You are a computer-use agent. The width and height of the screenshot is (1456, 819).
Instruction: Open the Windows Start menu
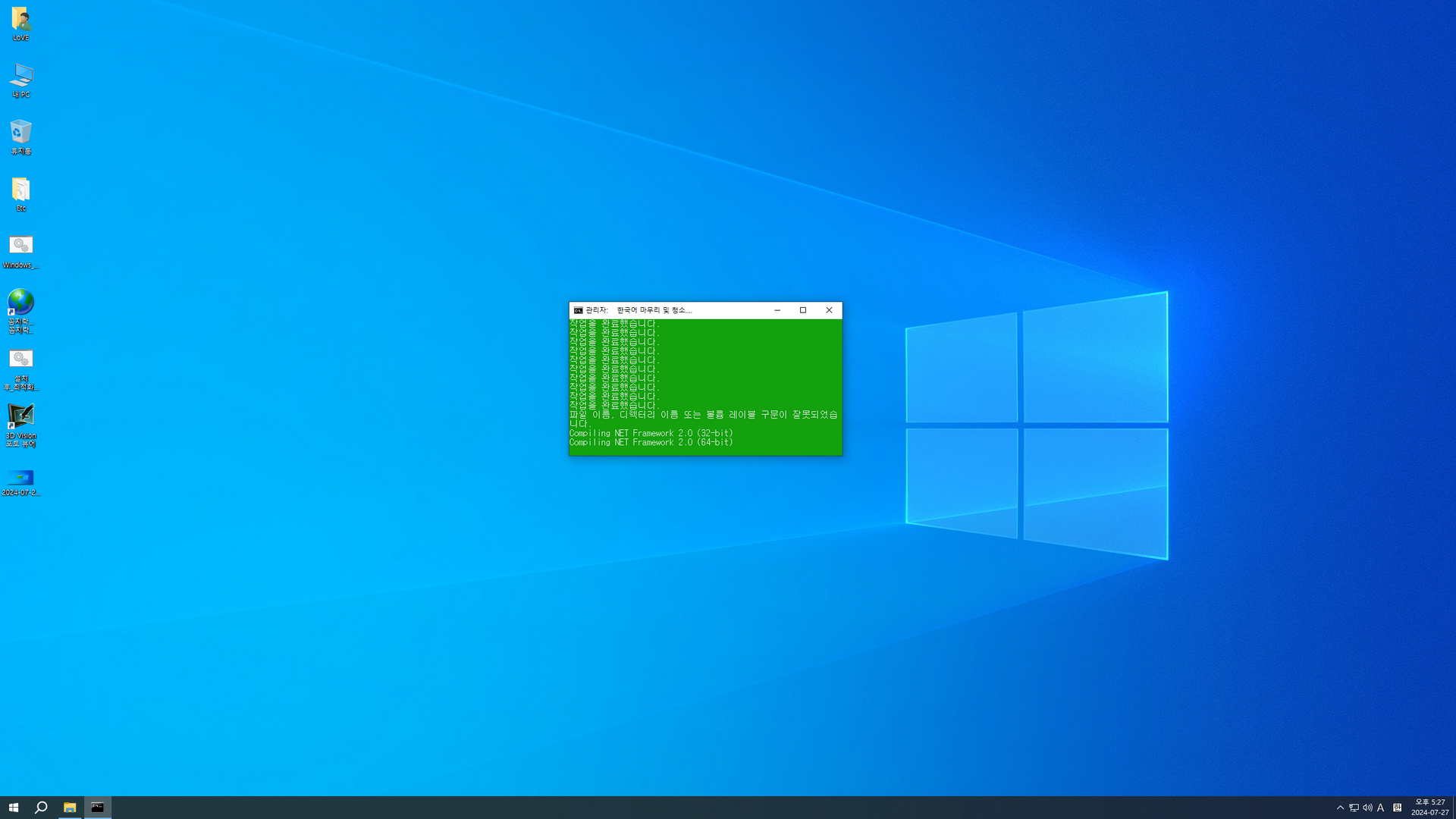coord(13,808)
